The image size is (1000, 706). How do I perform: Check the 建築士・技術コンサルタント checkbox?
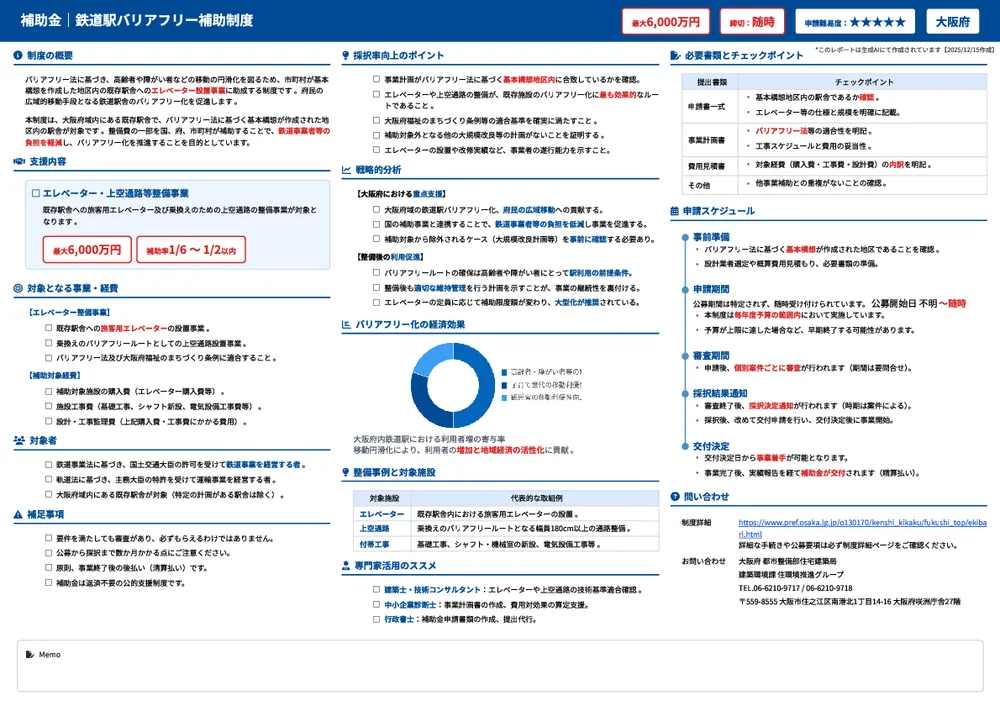[375, 590]
